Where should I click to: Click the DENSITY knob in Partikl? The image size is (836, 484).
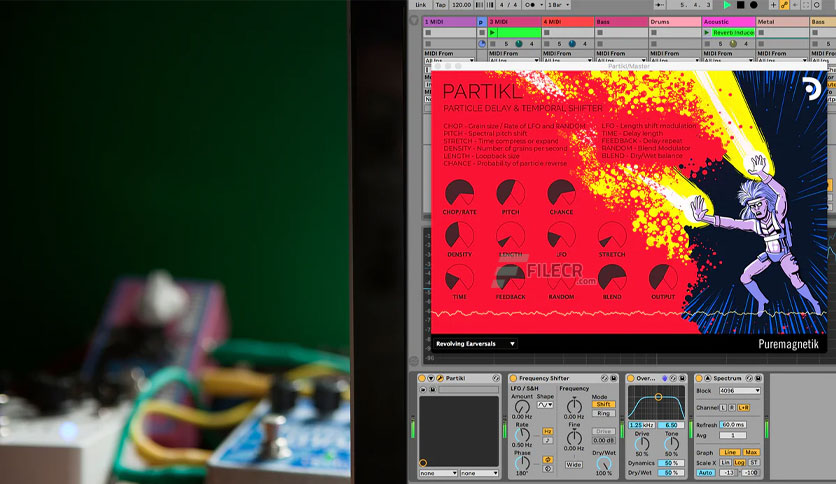tap(460, 235)
